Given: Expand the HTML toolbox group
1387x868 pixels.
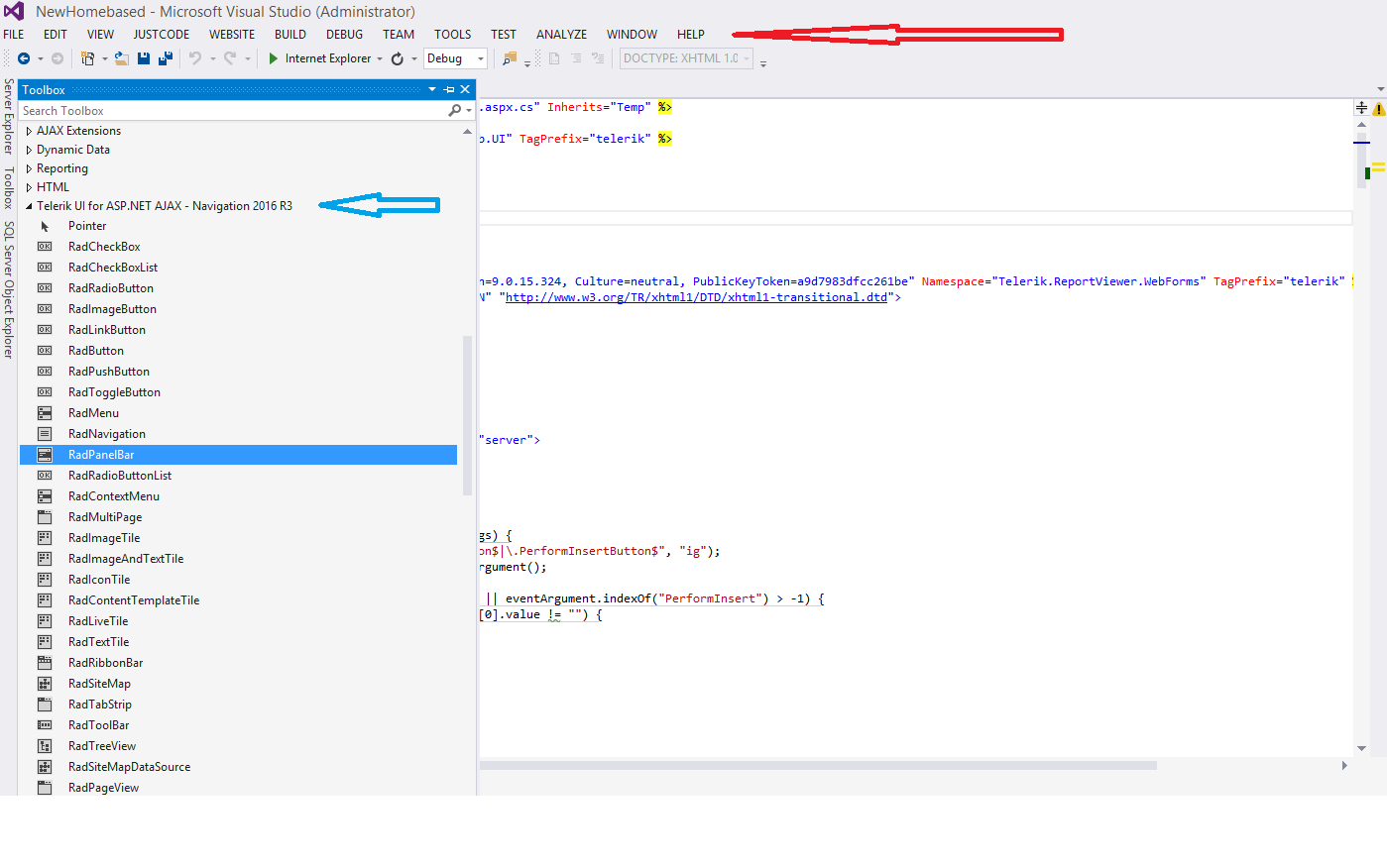Looking at the screenshot, I should [29, 187].
